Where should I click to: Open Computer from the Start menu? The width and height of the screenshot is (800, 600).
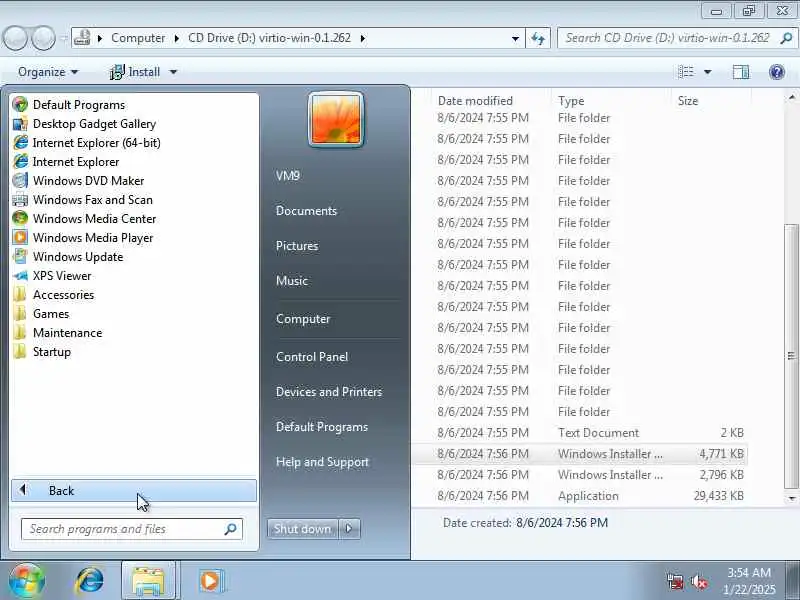pos(303,319)
